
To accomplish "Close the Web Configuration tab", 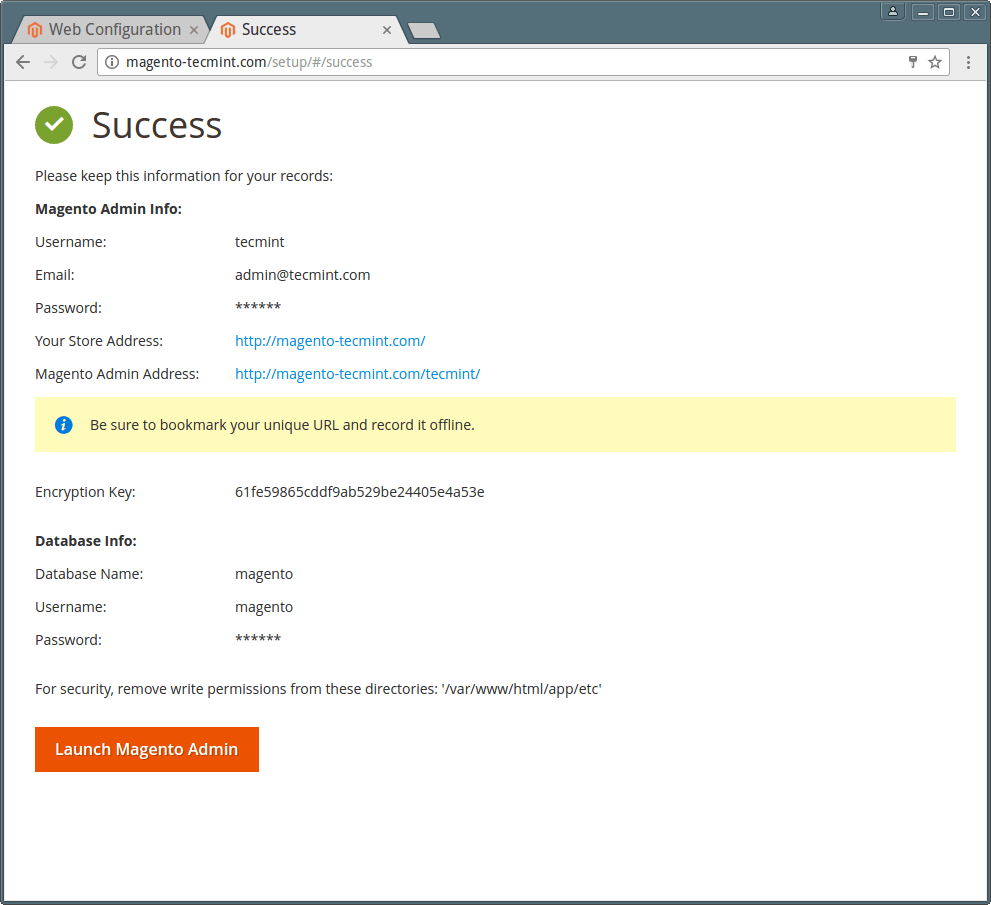I will [194, 30].
